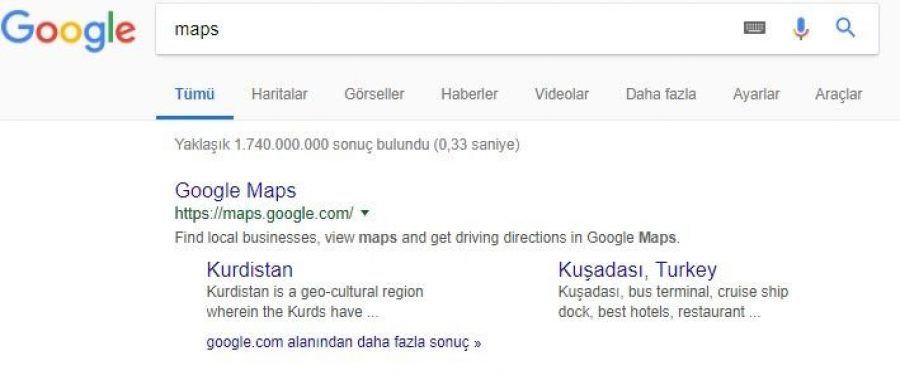Click the snippet 'Find local businesses, view maps'
900x390 pixels.
pos(286,238)
